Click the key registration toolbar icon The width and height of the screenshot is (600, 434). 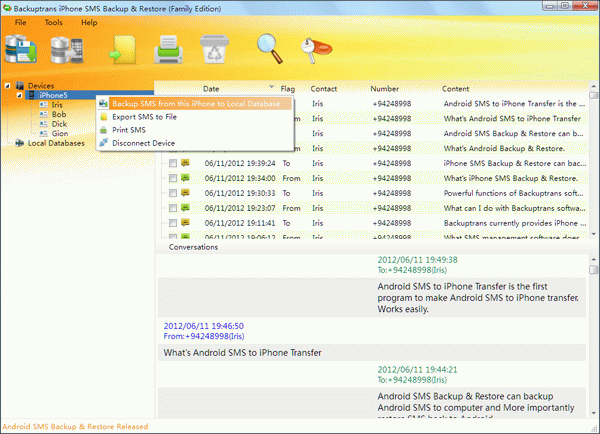[316, 50]
